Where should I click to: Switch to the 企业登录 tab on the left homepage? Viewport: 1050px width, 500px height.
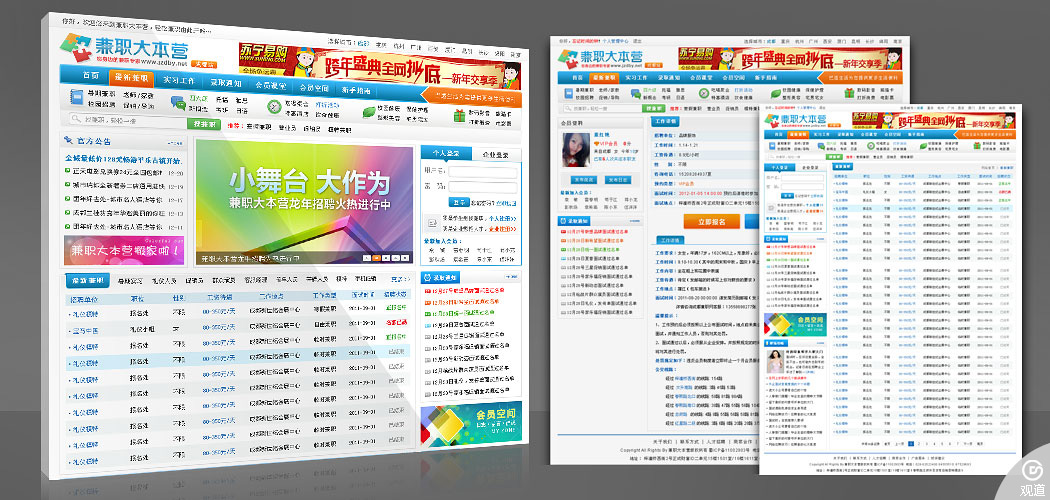point(496,154)
